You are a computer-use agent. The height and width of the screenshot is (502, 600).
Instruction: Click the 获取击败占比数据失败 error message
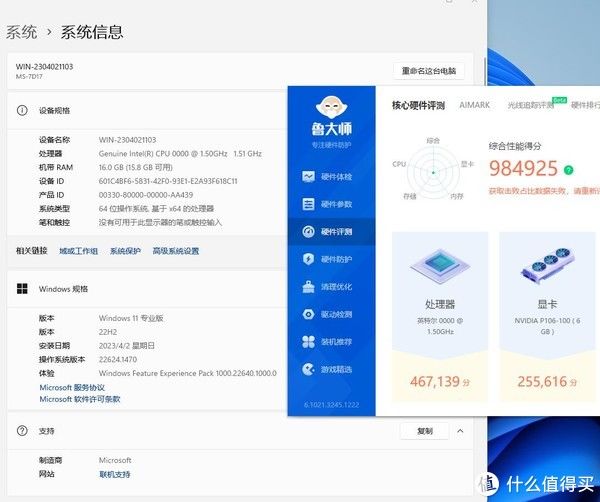[x=544, y=191]
